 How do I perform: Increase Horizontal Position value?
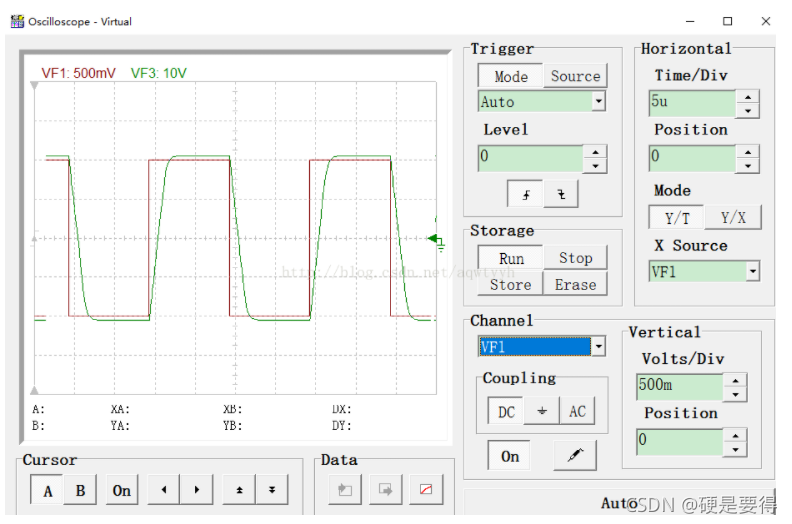click(748, 152)
